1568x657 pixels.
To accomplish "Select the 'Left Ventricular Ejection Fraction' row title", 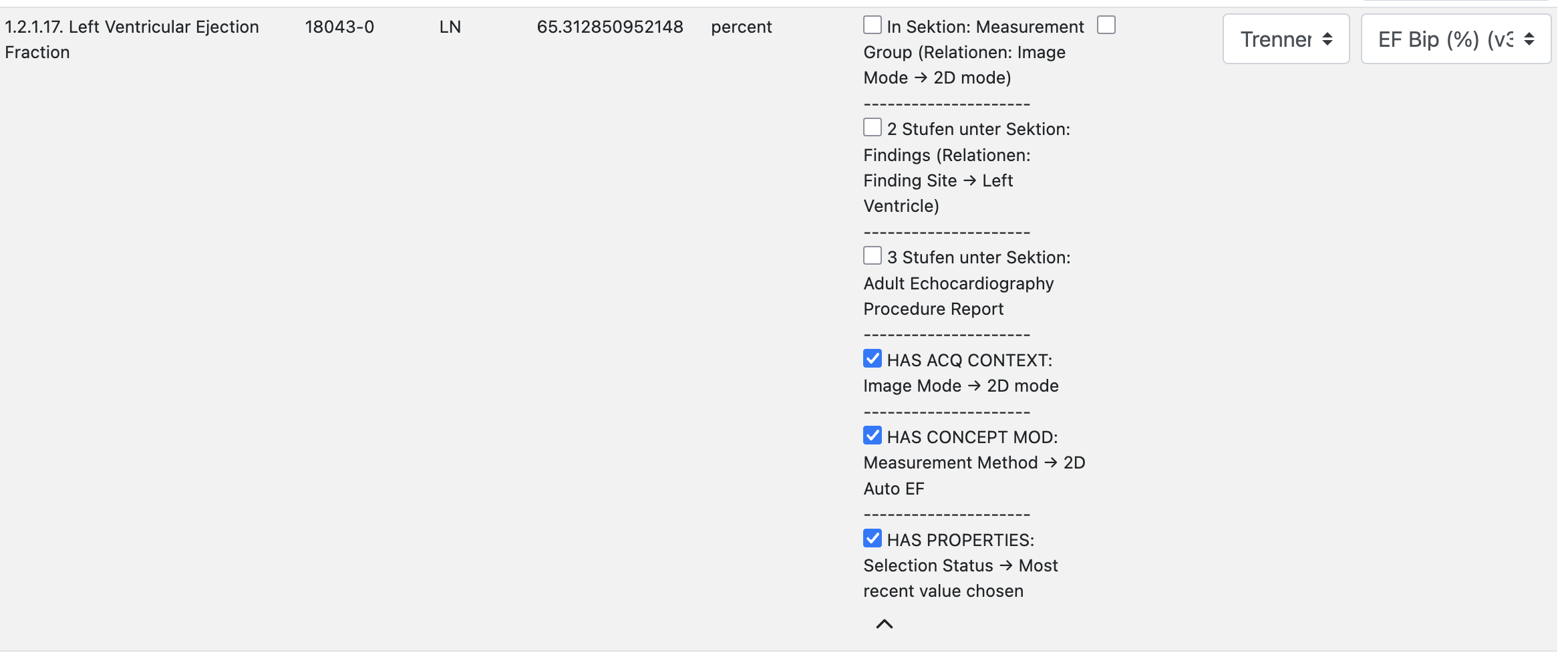I will 132,39.
